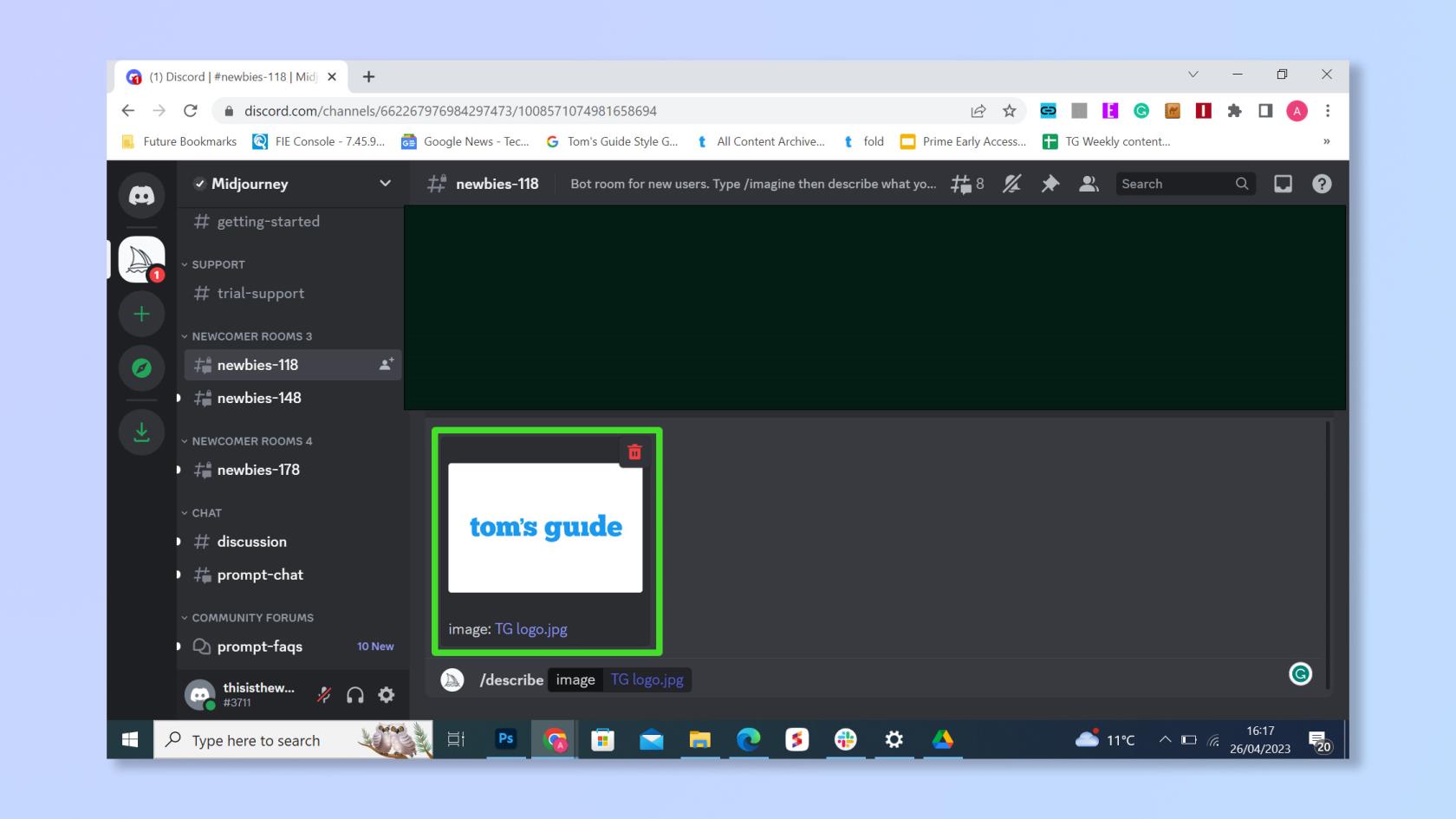The width and height of the screenshot is (1456, 819).
Task: Open Chrome profile avatar A
Action: click(1297, 111)
